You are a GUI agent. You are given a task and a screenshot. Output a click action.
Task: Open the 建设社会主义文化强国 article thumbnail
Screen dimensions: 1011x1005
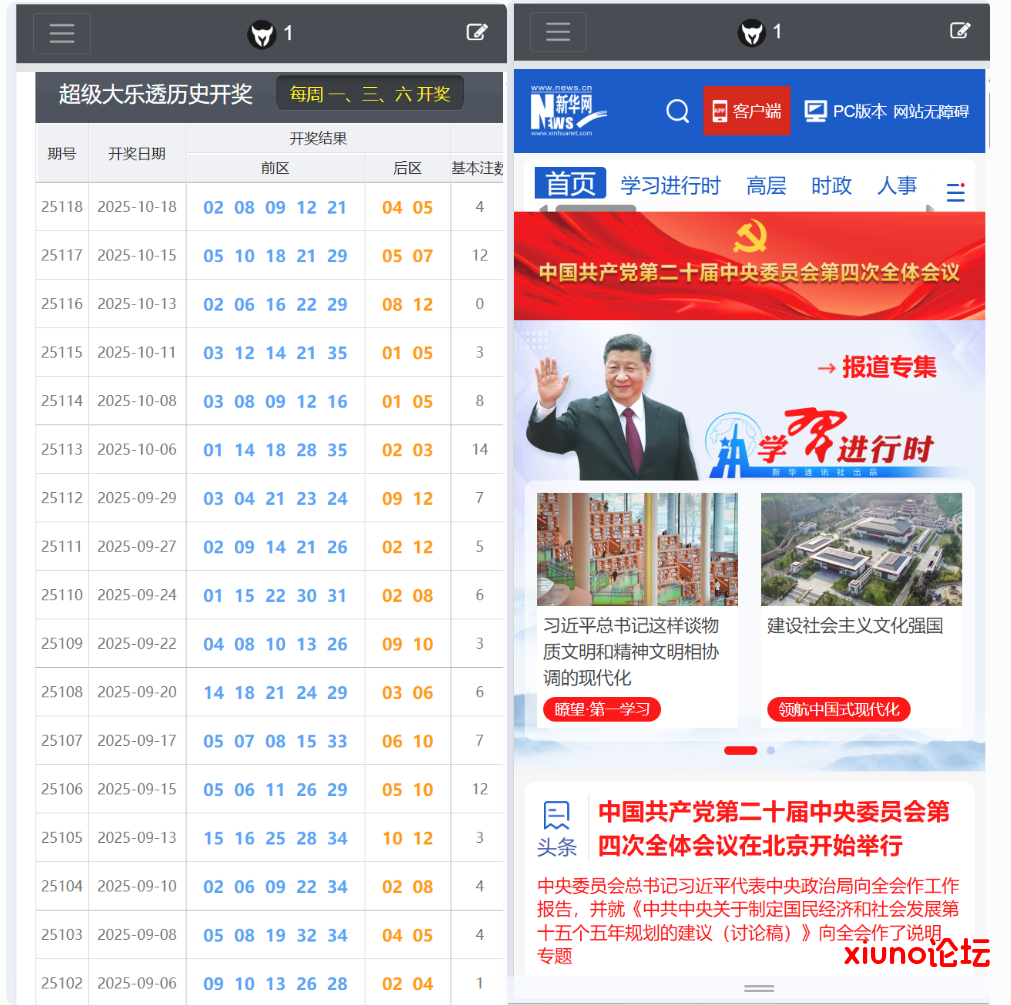[861, 548]
